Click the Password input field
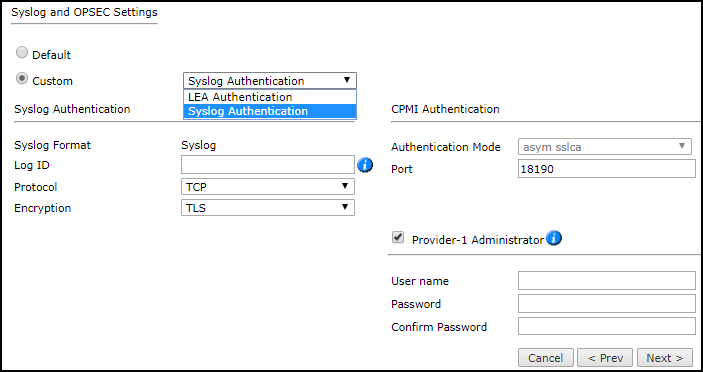Viewport: 703px width, 372px height. tap(607, 303)
